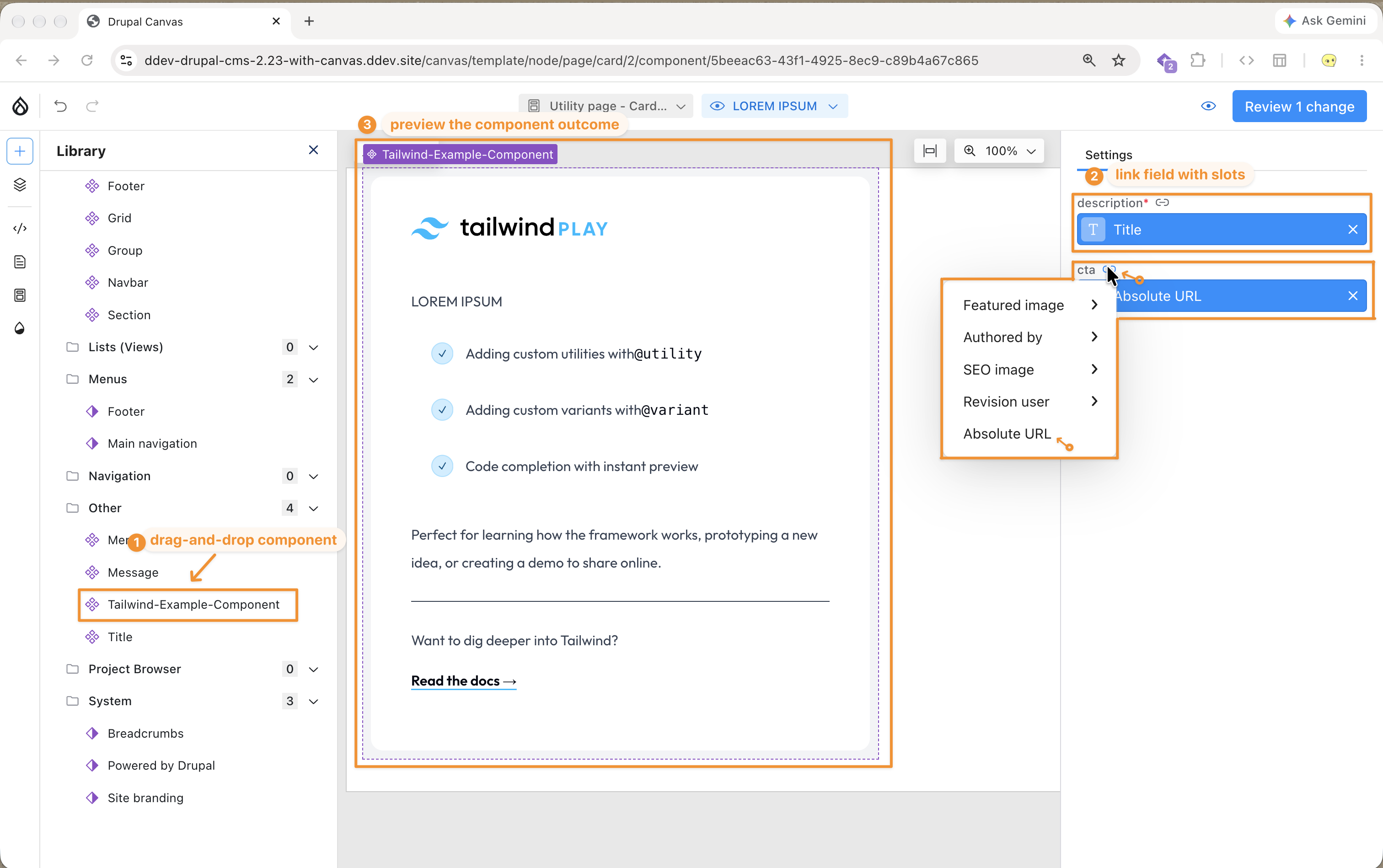Image resolution: width=1383 pixels, height=868 pixels.
Task: Open the 100% zoom level dropdown
Action: click(999, 150)
